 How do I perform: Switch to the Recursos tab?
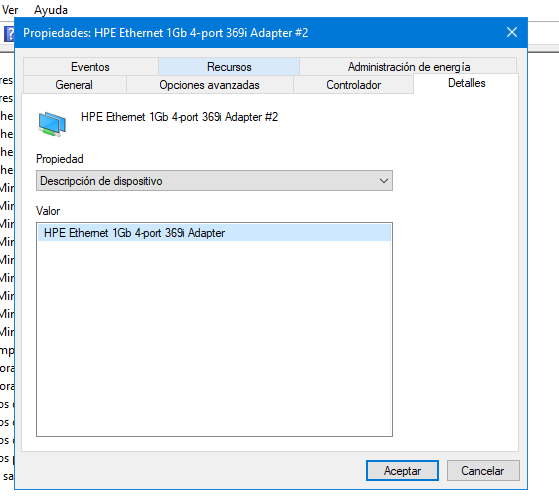(229, 67)
